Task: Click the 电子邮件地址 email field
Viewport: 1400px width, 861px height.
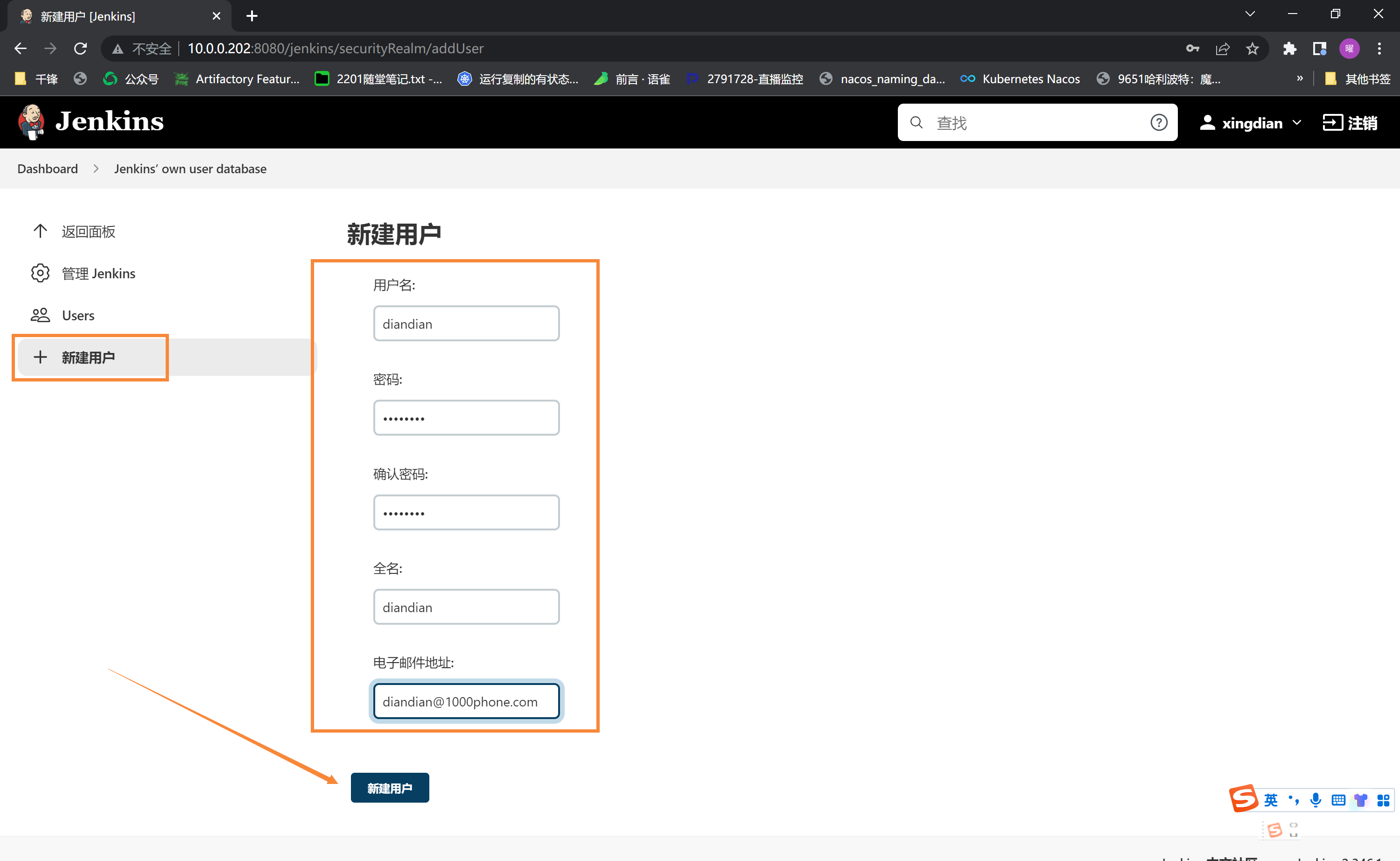Action: (466, 702)
